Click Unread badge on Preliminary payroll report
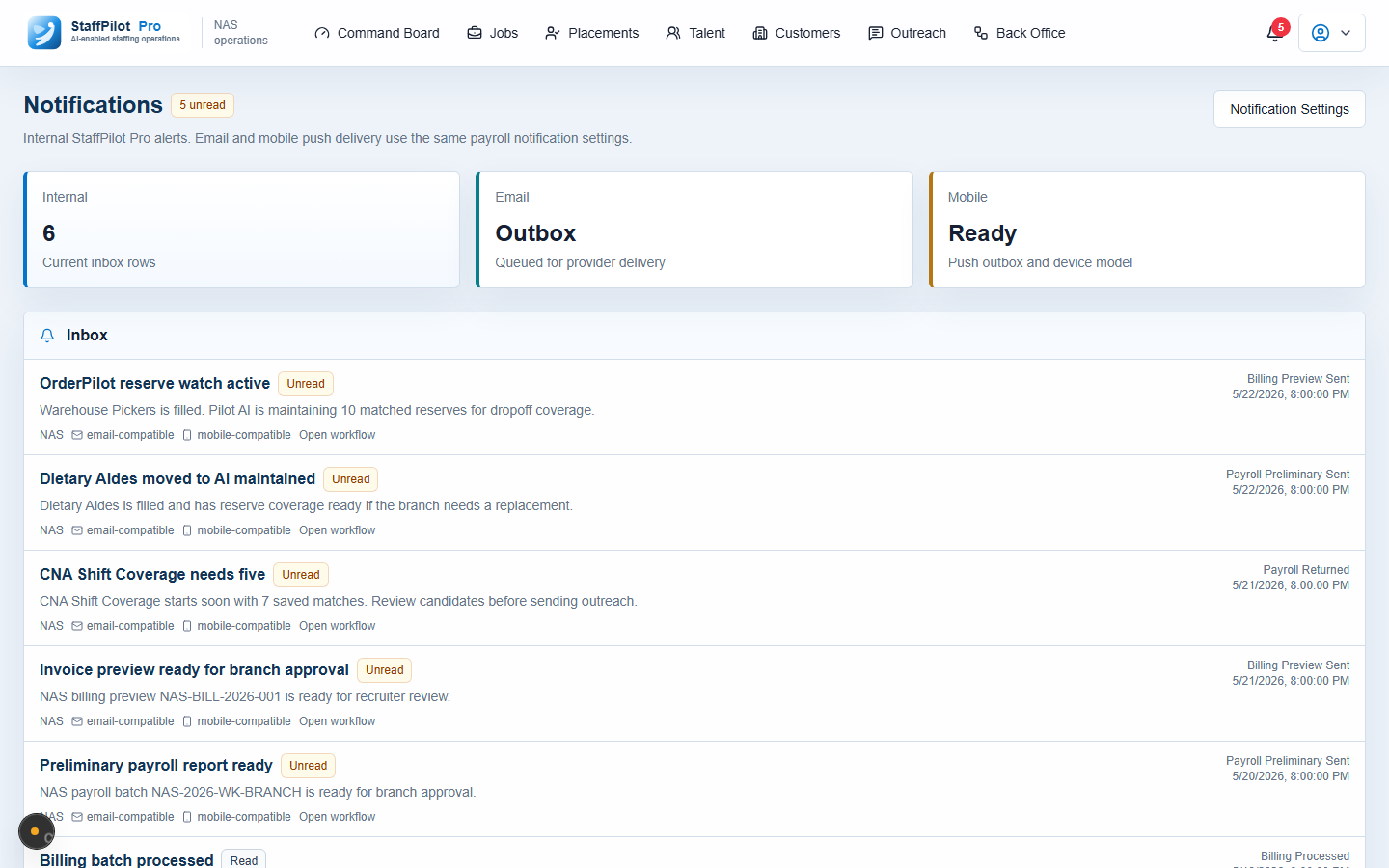Screen dimensions: 1389x868 coord(309,766)
